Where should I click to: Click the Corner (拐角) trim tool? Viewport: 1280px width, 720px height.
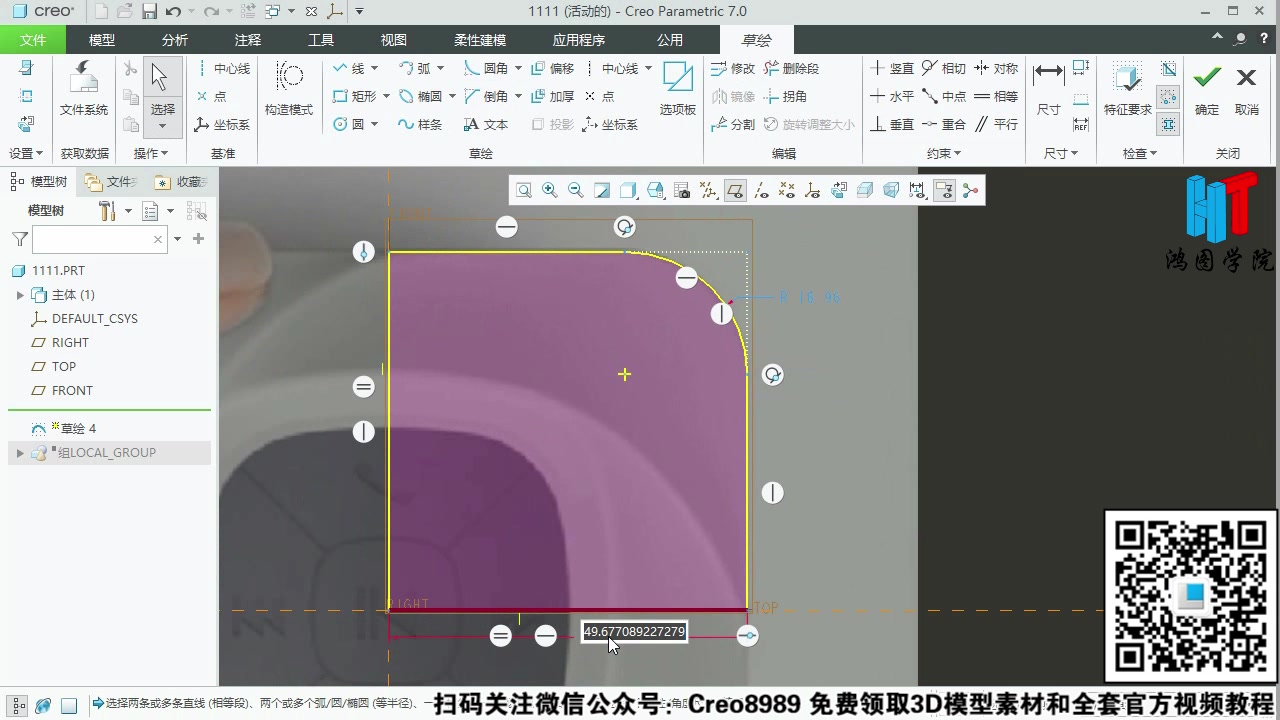pyautogui.click(x=786, y=97)
